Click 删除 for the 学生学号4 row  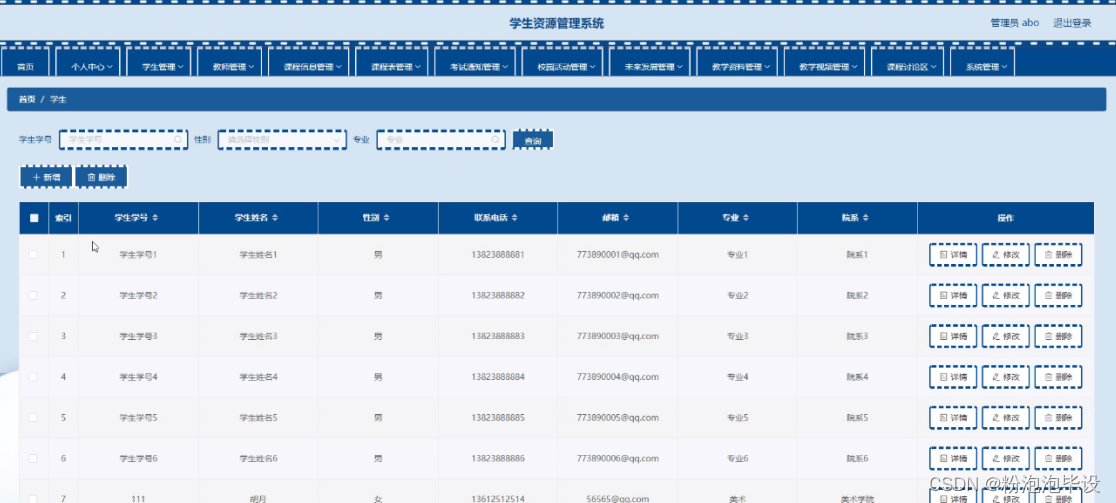tap(1058, 377)
